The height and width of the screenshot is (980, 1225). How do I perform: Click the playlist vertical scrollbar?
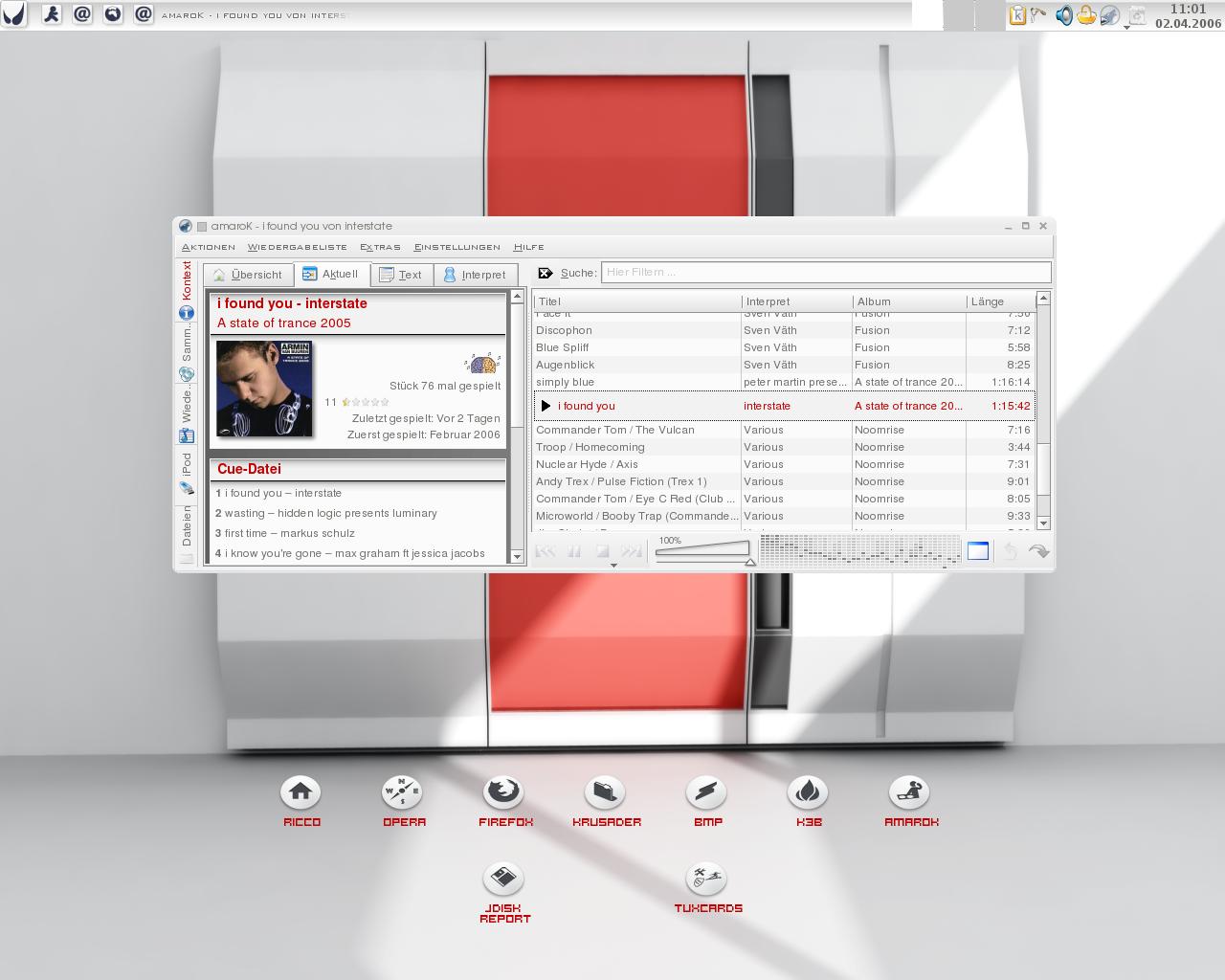pos(1043,411)
